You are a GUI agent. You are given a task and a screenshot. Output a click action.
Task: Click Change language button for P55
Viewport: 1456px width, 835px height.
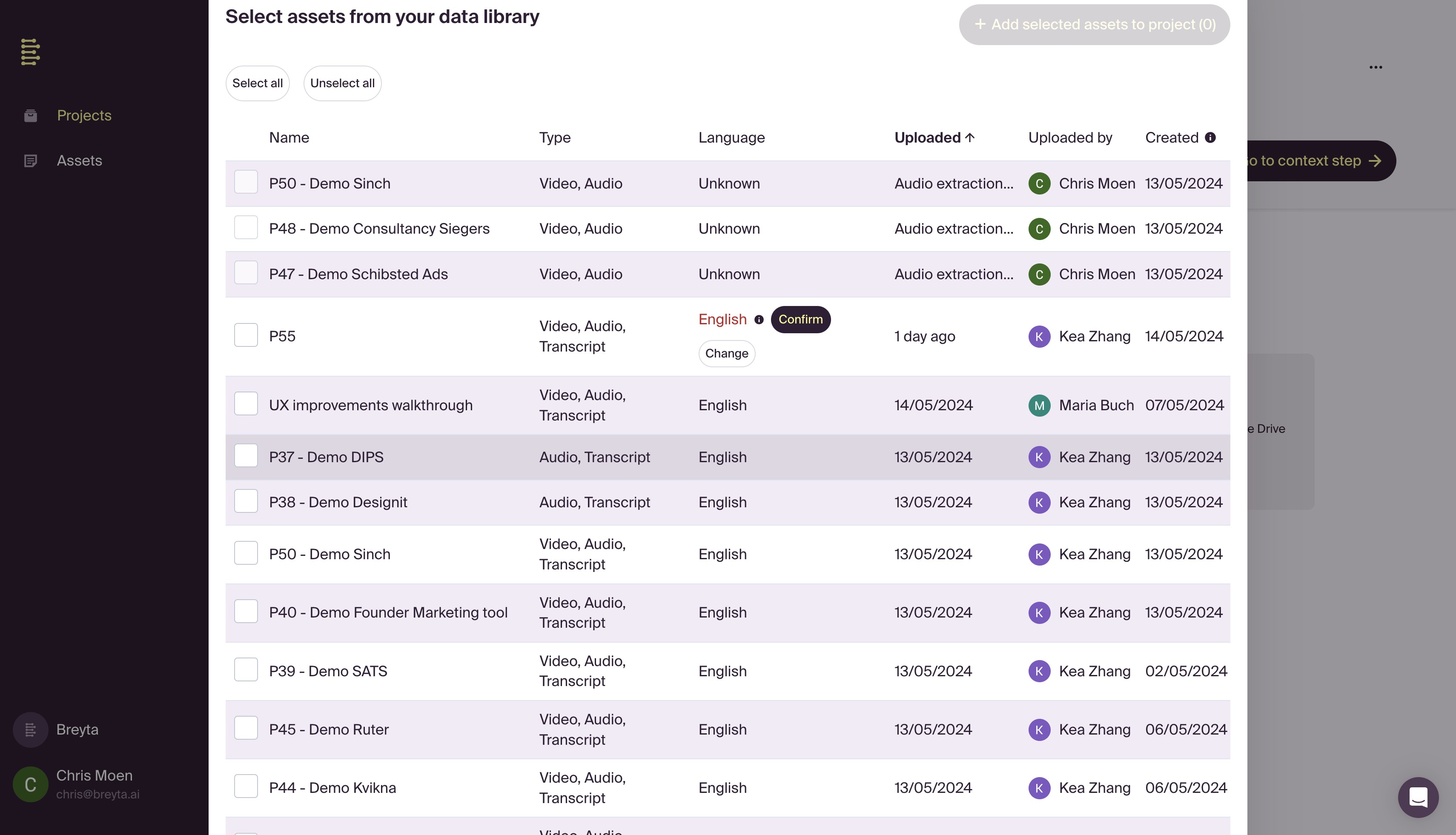click(726, 353)
